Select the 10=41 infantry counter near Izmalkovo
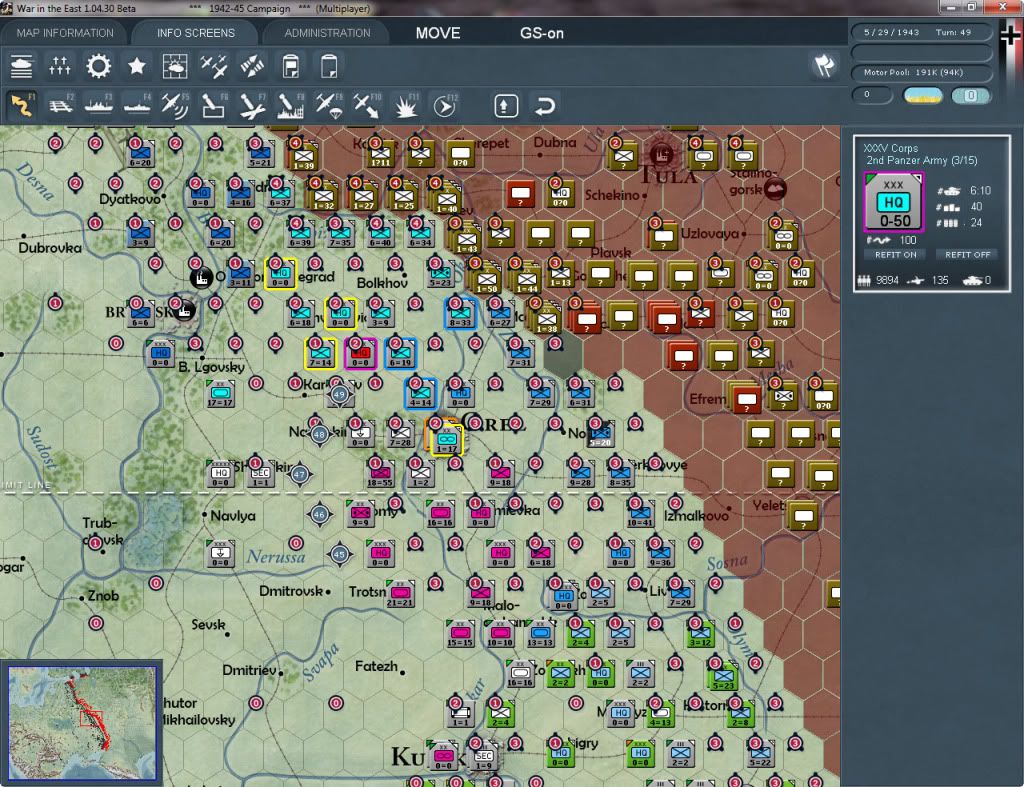Viewport: 1024px width, 787px height. click(639, 513)
